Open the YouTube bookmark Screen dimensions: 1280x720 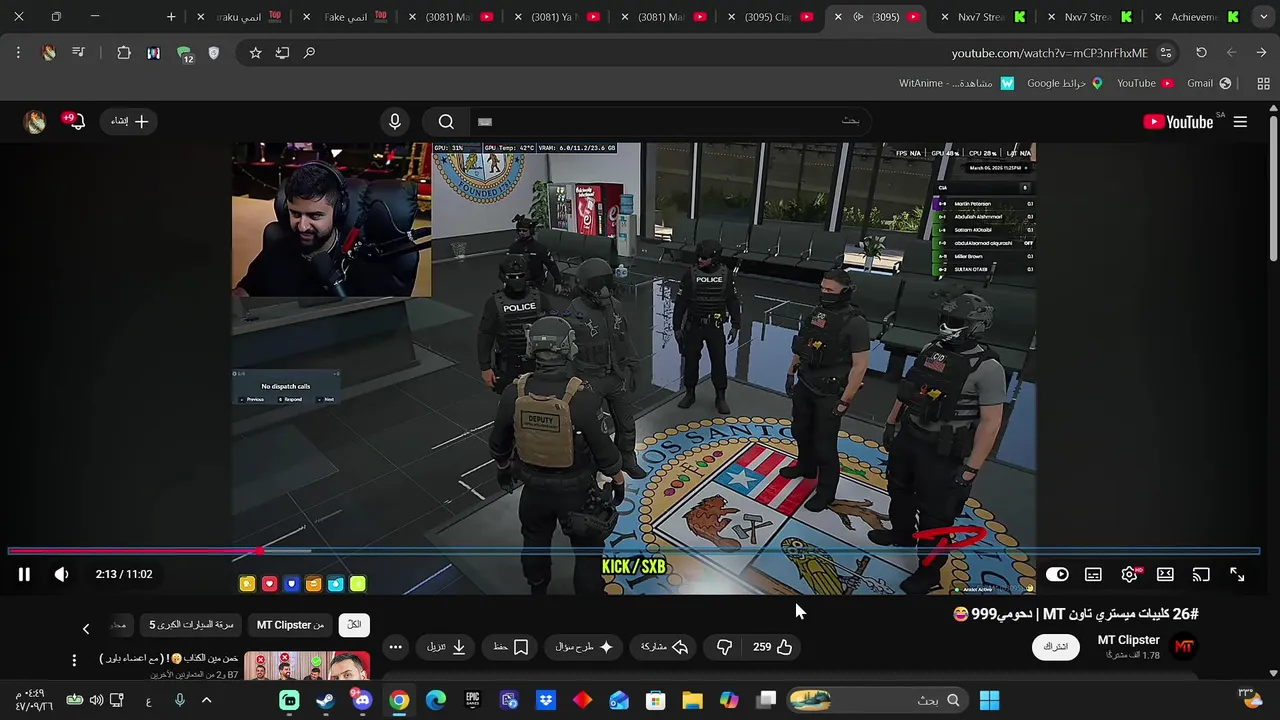1145,83
